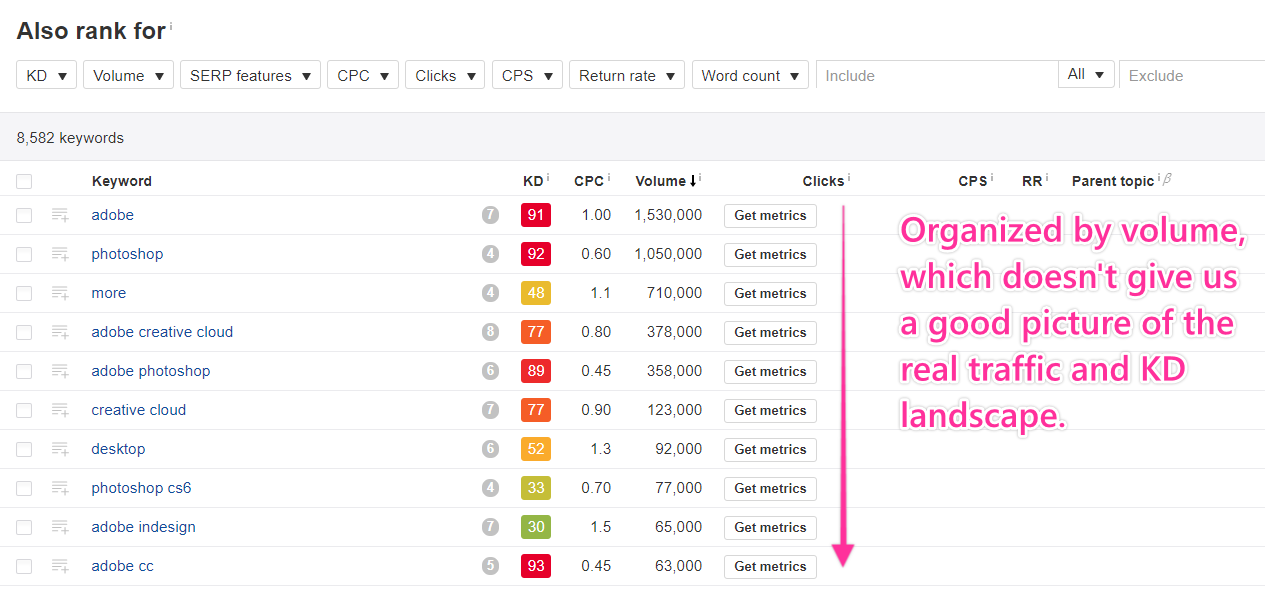Open the Return rate filter dropdown
The height and width of the screenshot is (589, 1265).
627,75
